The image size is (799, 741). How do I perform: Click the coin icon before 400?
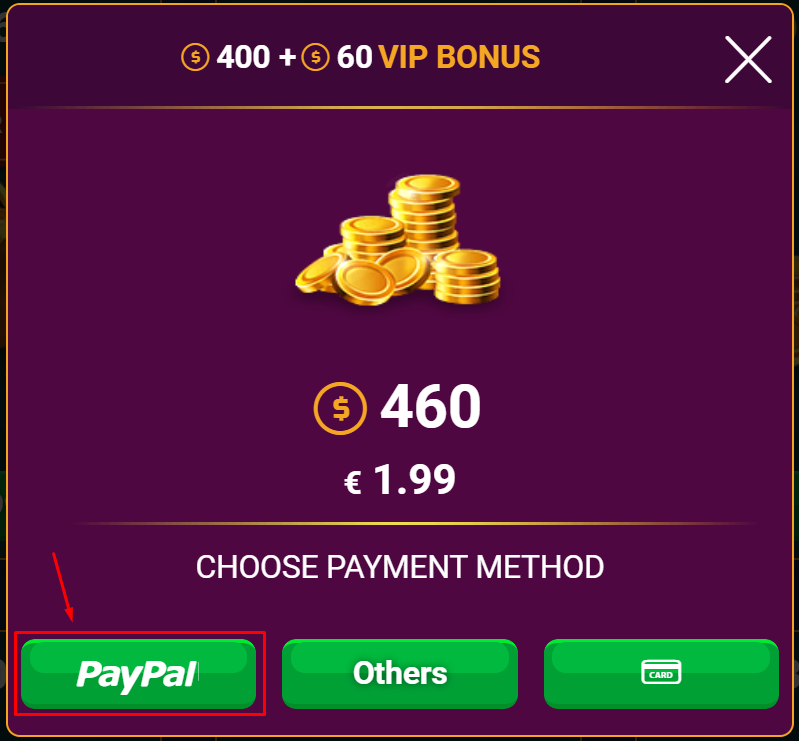point(195,57)
